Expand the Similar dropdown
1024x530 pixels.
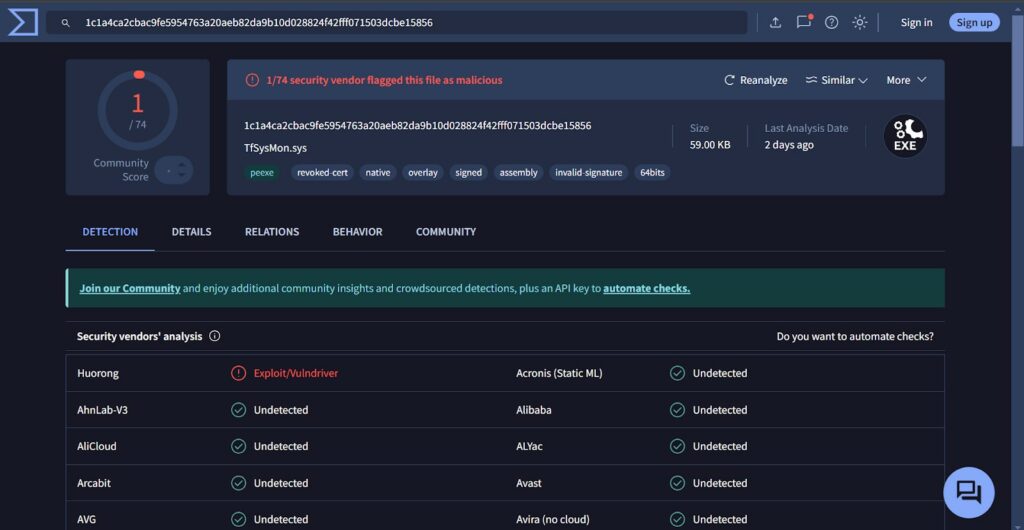pyautogui.click(x=836, y=80)
